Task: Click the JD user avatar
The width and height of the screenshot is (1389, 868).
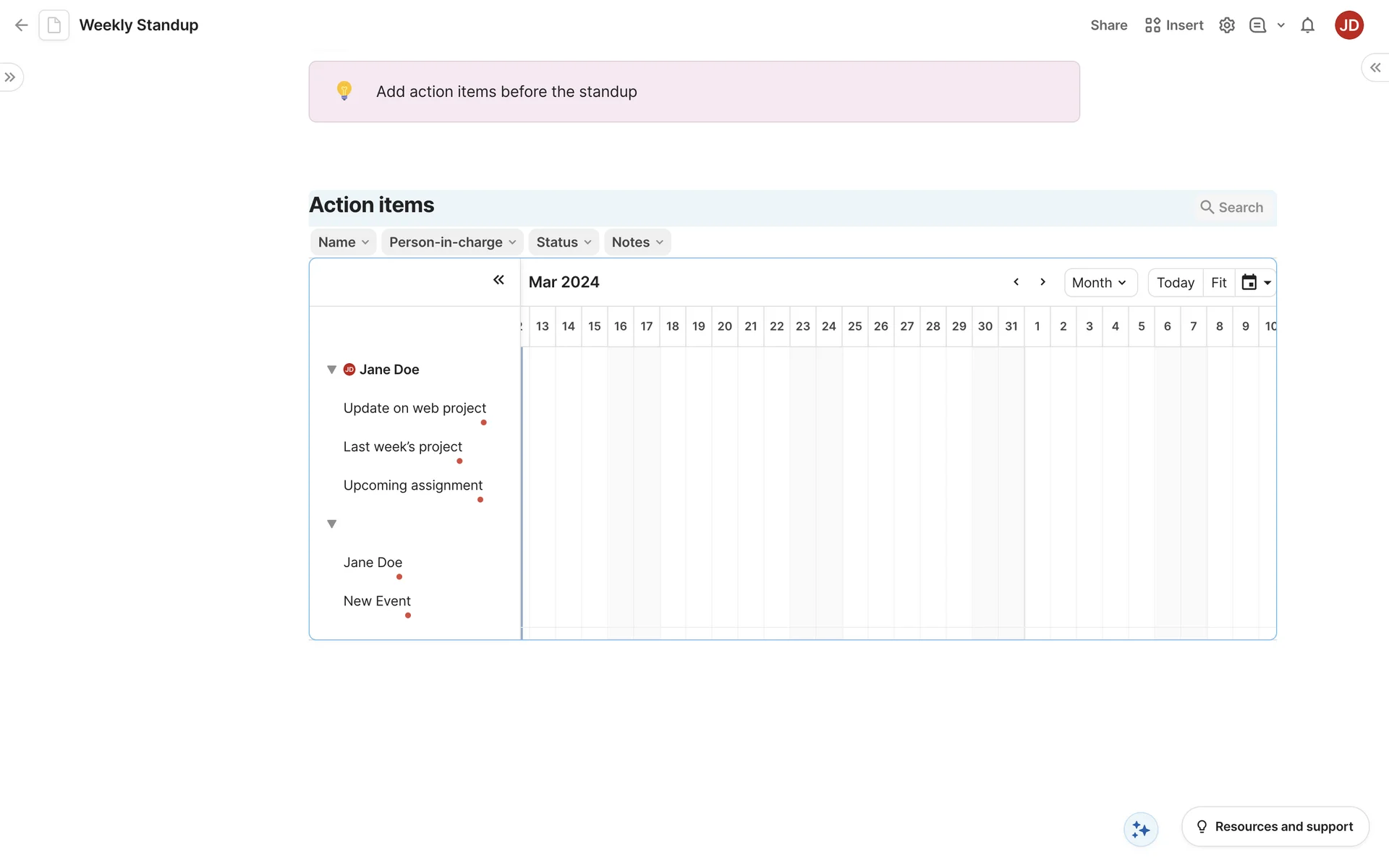Action: tap(1348, 25)
